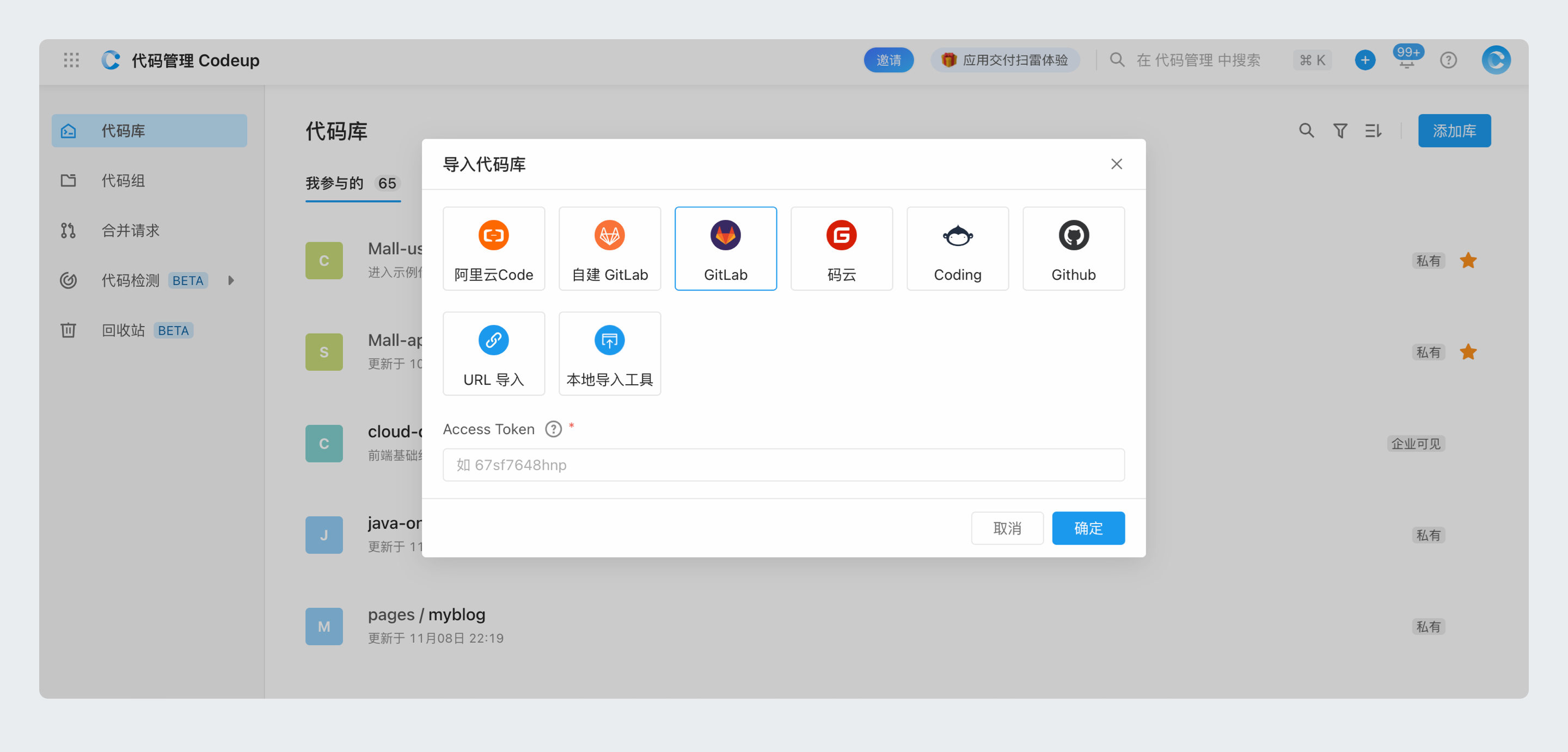Click the Codeup logo icon
The width and height of the screenshot is (1568, 752).
[x=111, y=60]
